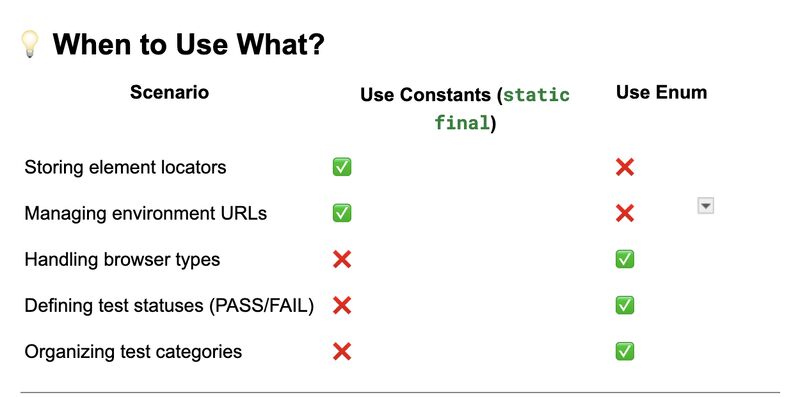The image size is (800, 397).
Task: Select 'Defining test statuses (PASS/FAIL)' text
Action: (169, 305)
